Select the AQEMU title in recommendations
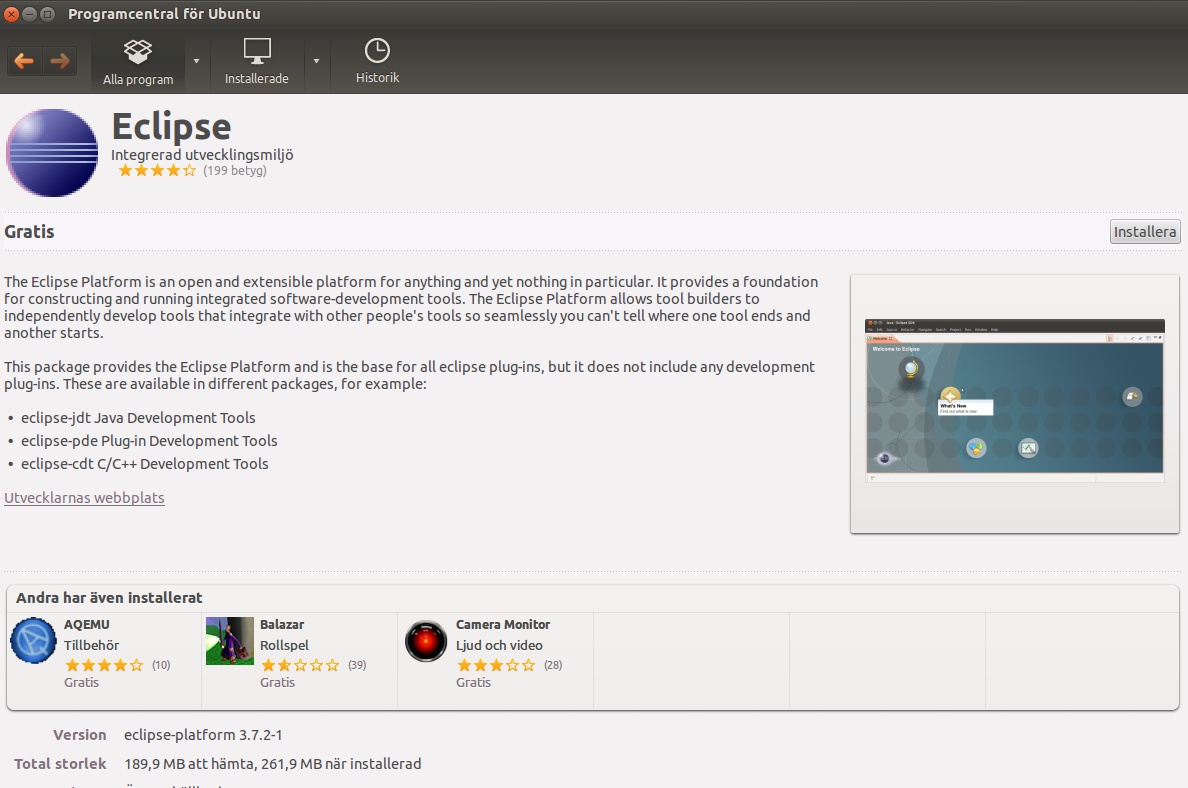The height and width of the screenshot is (788, 1188). [x=86, y=624]
